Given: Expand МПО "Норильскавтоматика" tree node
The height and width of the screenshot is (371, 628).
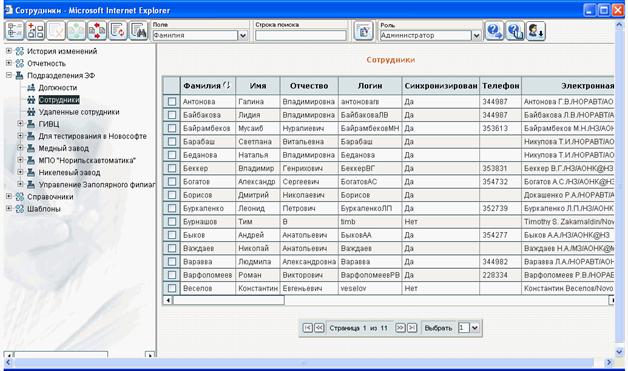Looking at the screenshot, I should [x=20, y=160].
